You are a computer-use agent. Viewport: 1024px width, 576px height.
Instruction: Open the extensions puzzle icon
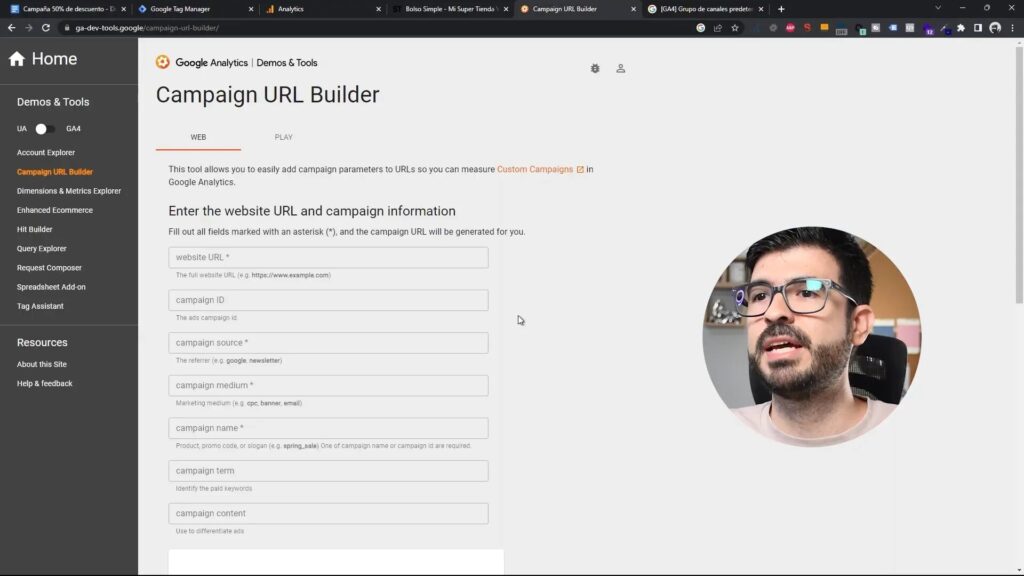(x=961, y=28)
